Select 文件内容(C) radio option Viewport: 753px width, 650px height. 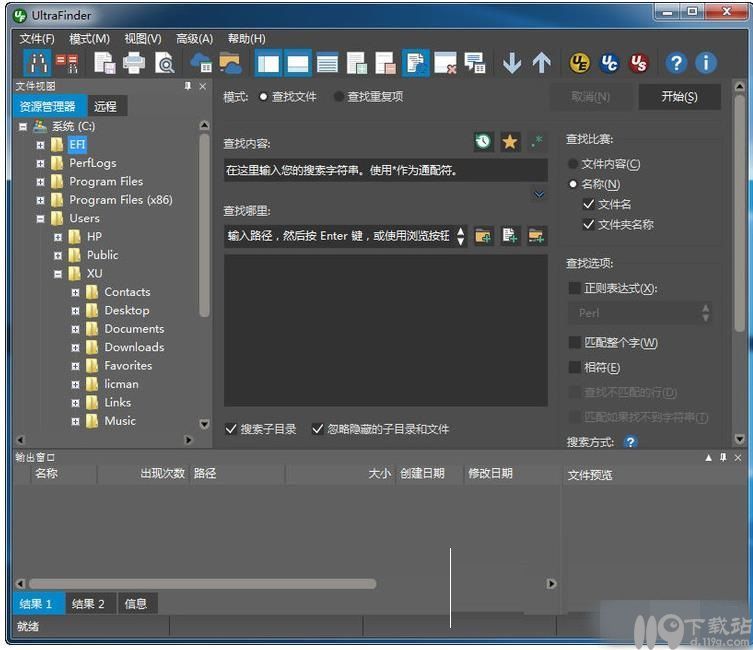[572, 164]
